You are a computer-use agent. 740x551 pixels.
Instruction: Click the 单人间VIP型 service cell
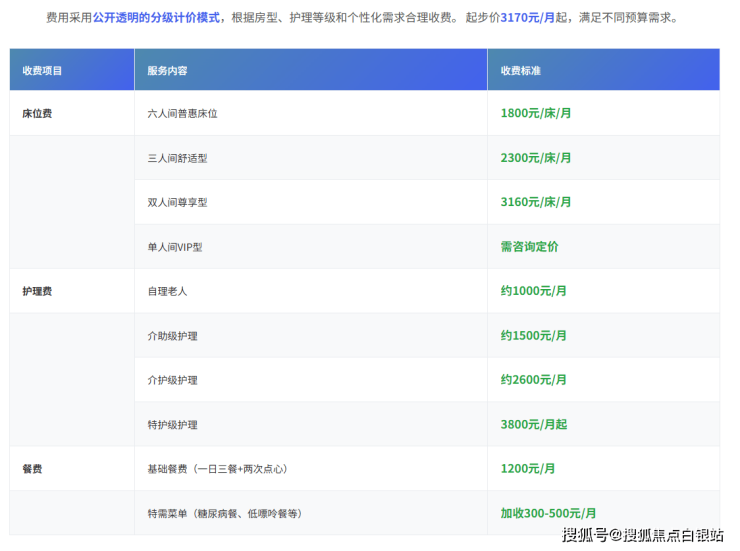(175, 247)
